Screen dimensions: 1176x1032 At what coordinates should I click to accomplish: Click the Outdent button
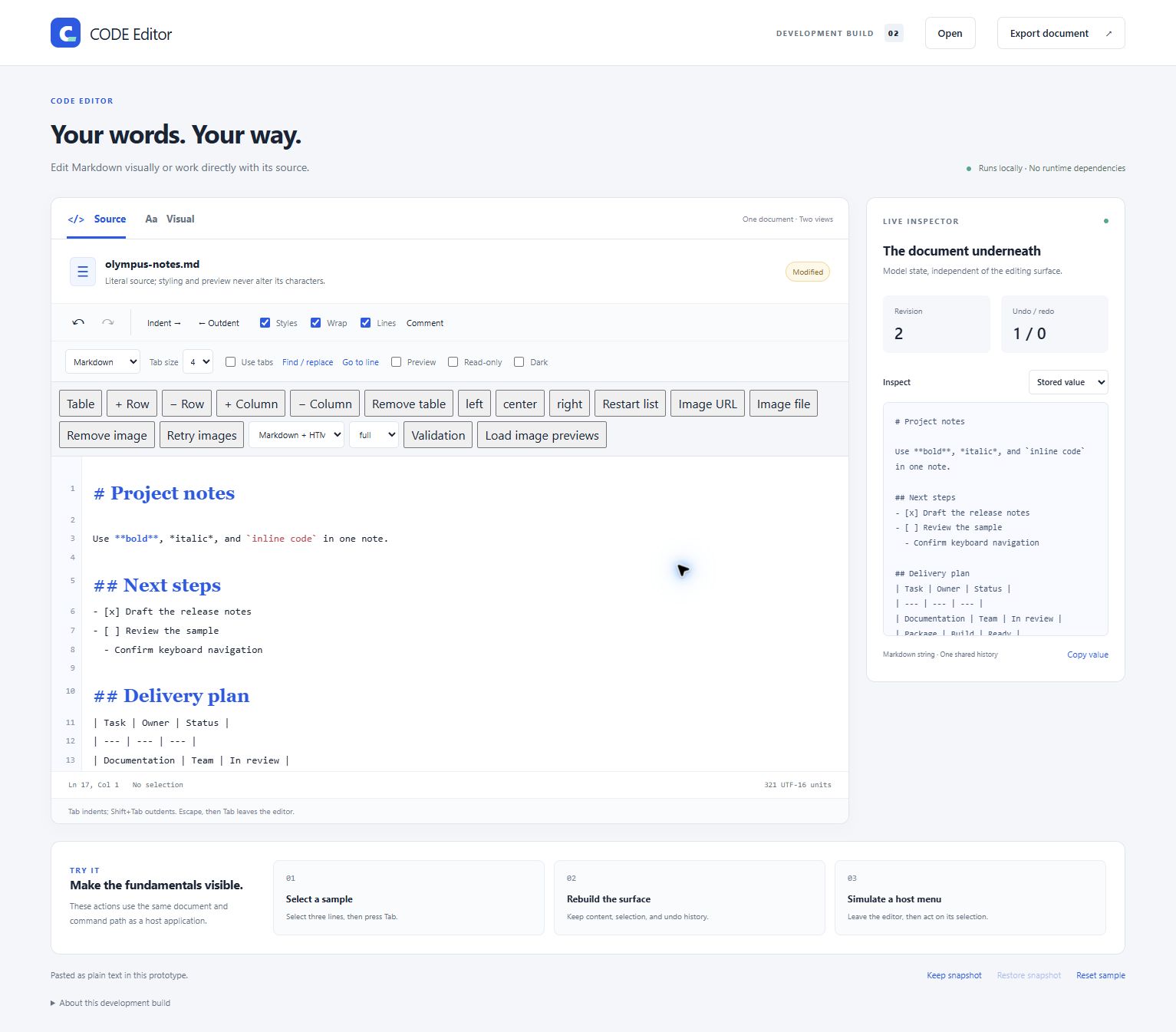click(x=219, y=323)
